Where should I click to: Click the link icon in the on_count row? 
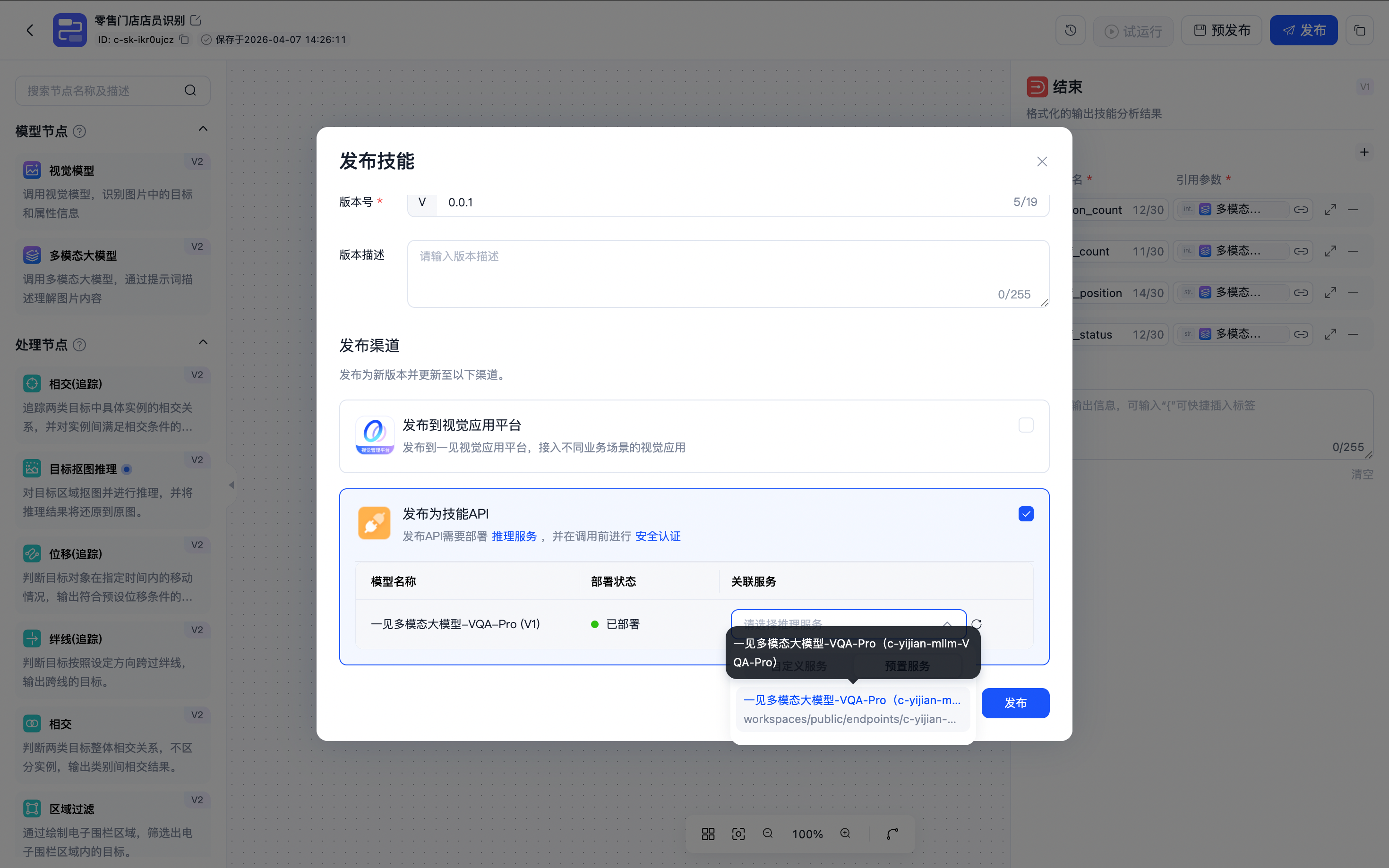[x=1301, y=210]
